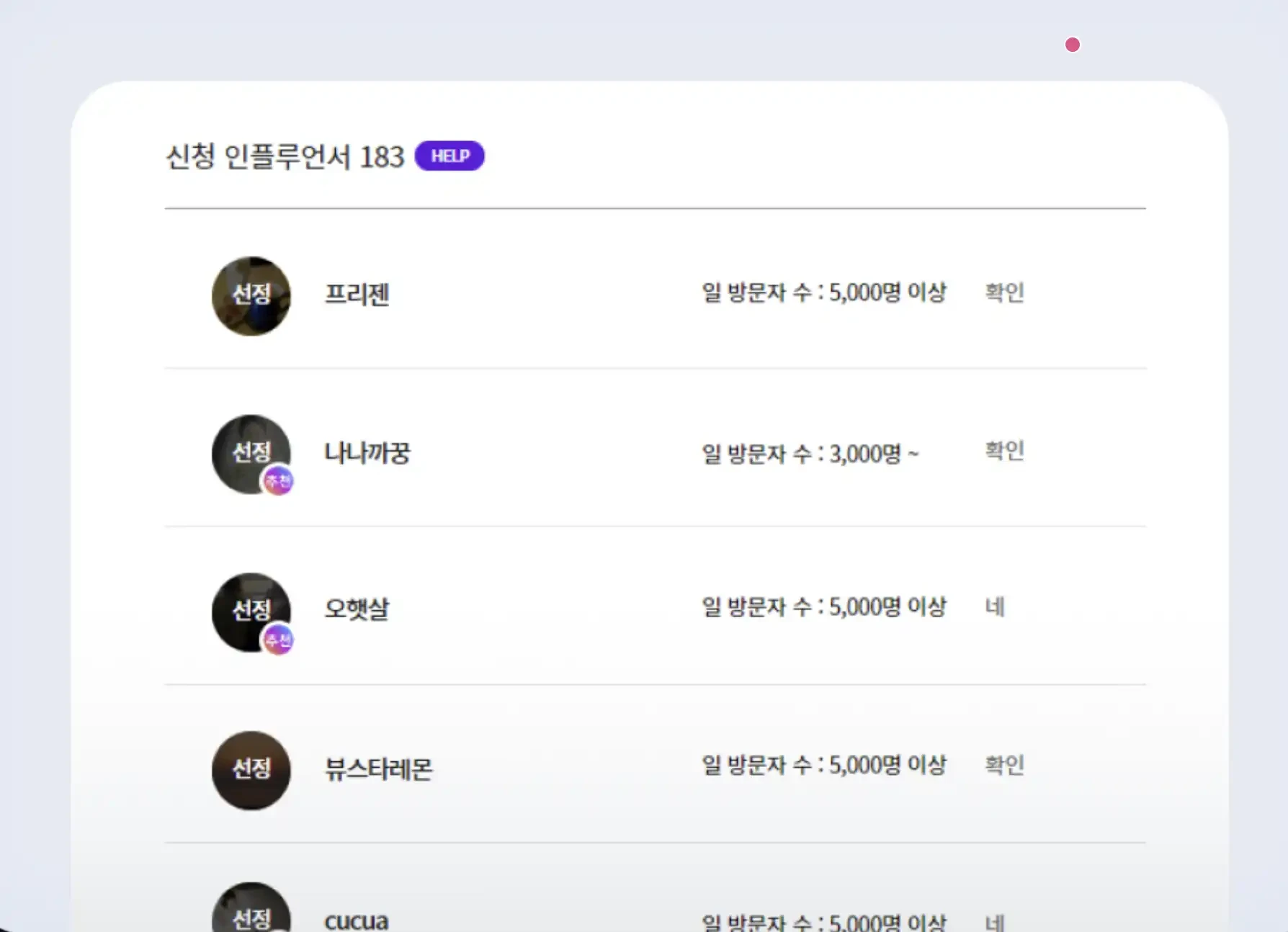Image resolution: width=1288 pixels, height=932 pixels.
Task: Click 확인 in the 뷰스타레몬 row
Action: click(1004, 765)
